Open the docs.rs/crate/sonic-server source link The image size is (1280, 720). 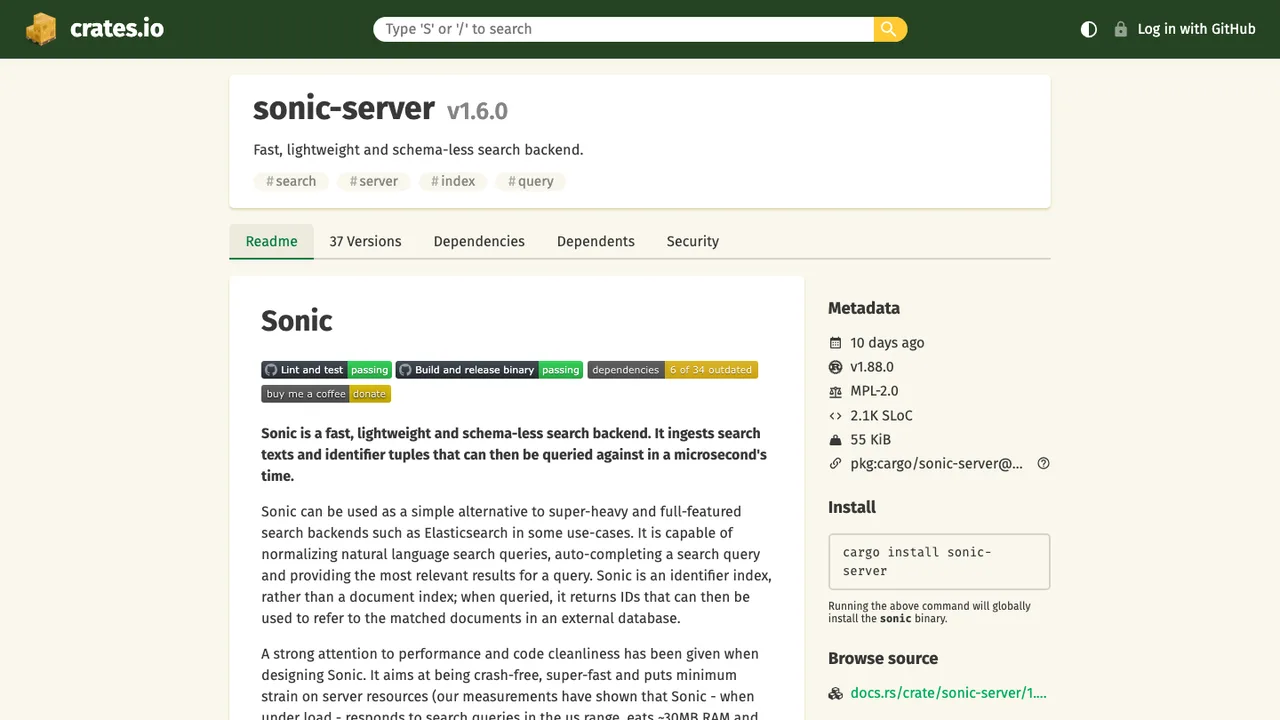pyautogui.click(x=948, y=693)
